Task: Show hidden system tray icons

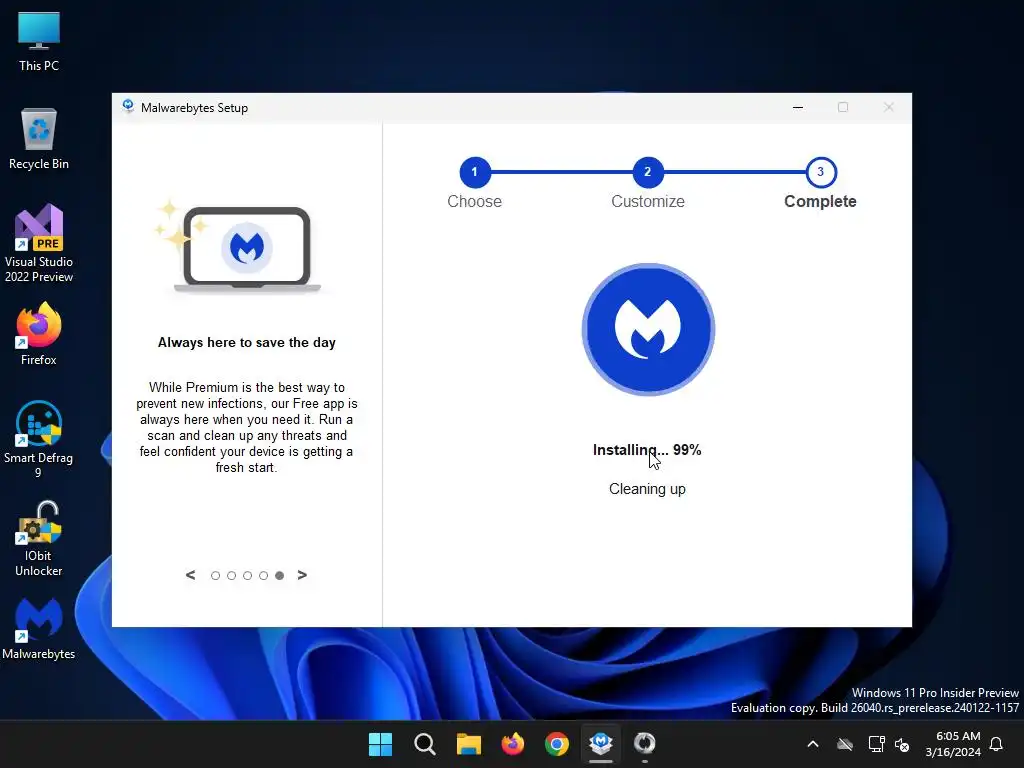Action: point(813,744)
